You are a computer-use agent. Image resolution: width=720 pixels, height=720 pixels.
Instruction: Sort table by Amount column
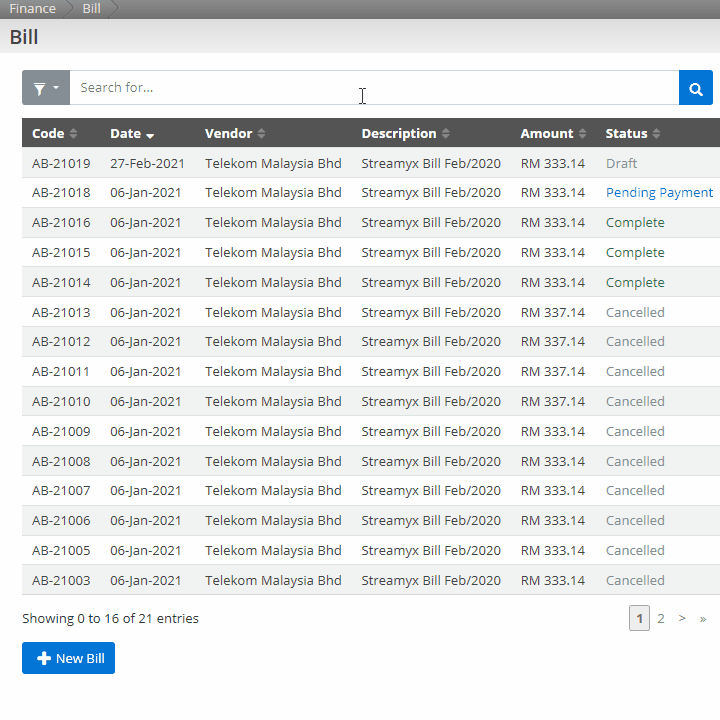tap(553, 133)
